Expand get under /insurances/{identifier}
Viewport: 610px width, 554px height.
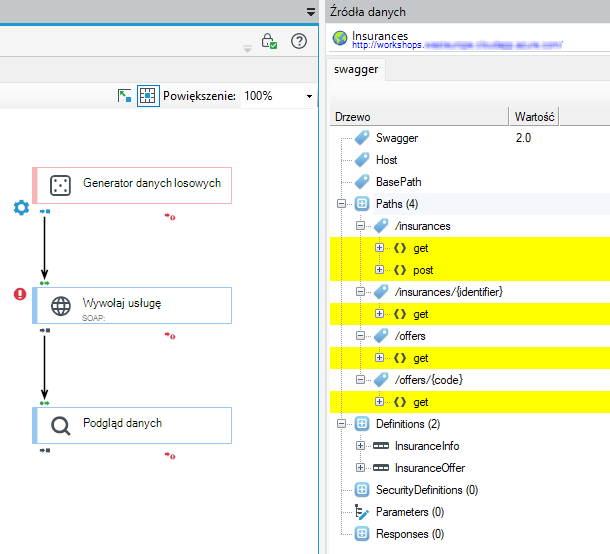click(379, 314)
